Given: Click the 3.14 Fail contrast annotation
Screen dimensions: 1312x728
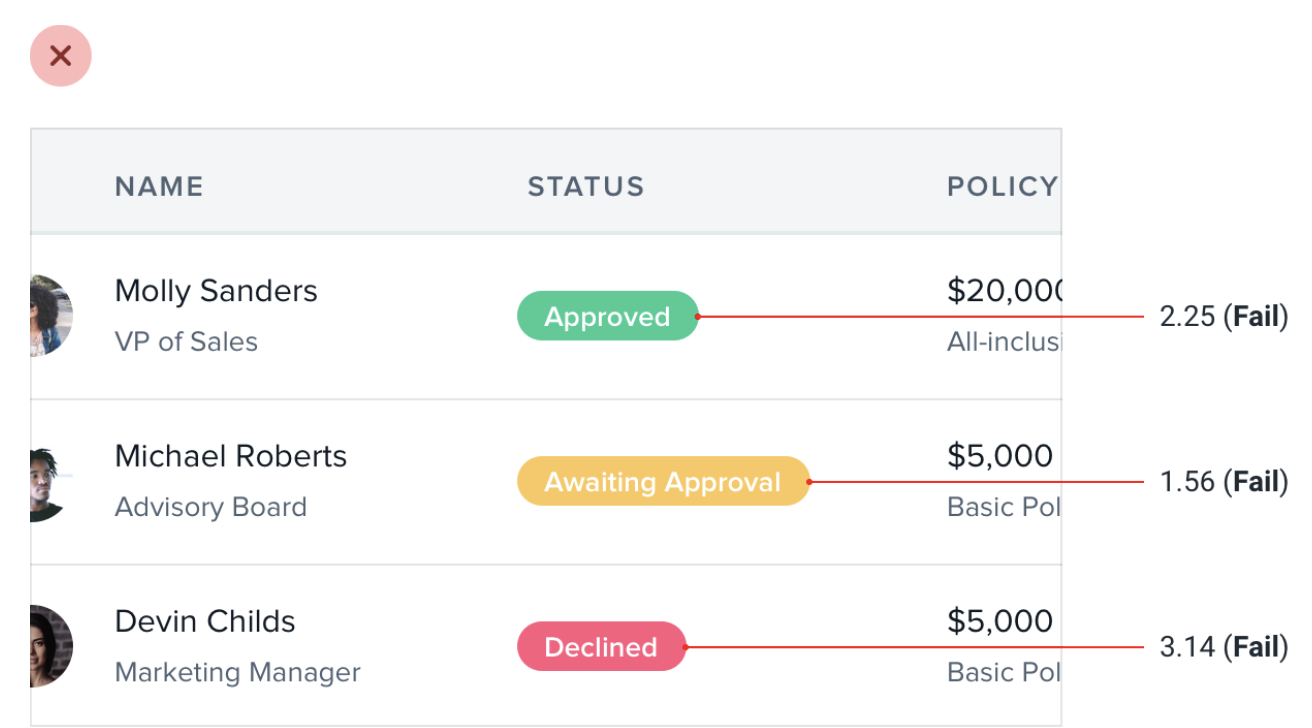Looking at the screenshot, I should pos(1224,647).
